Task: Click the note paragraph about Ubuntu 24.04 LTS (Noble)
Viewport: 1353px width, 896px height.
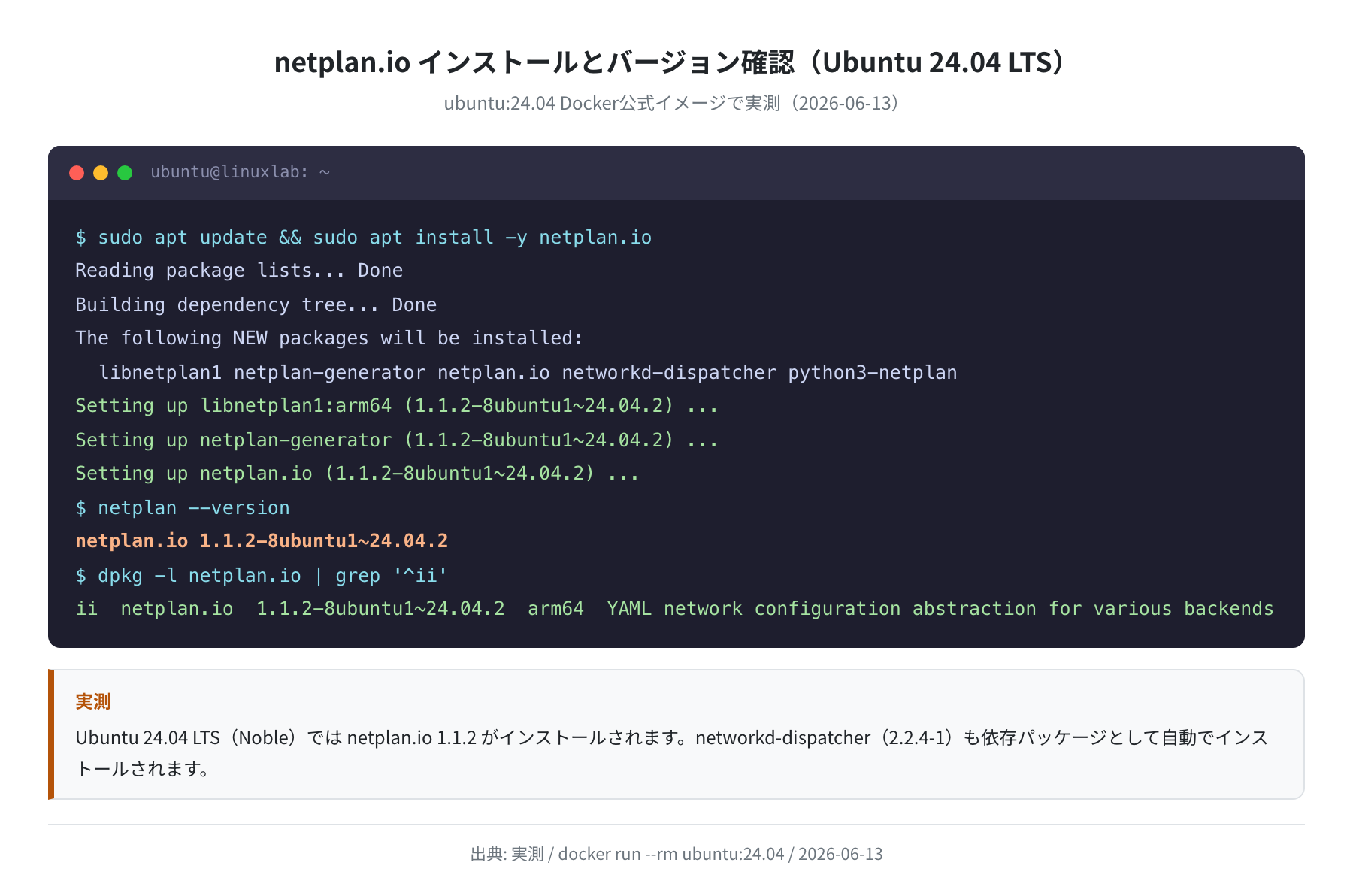Action: coord(672,753)
